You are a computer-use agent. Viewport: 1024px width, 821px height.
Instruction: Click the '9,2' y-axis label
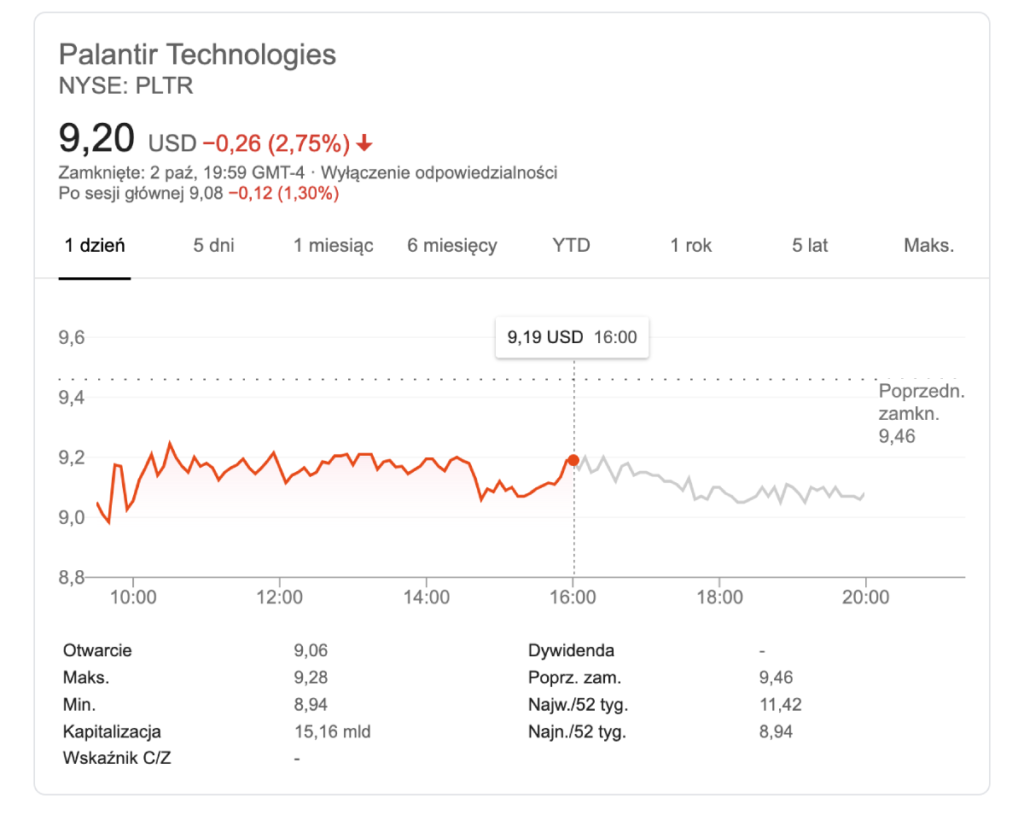[x=72, y=457]
